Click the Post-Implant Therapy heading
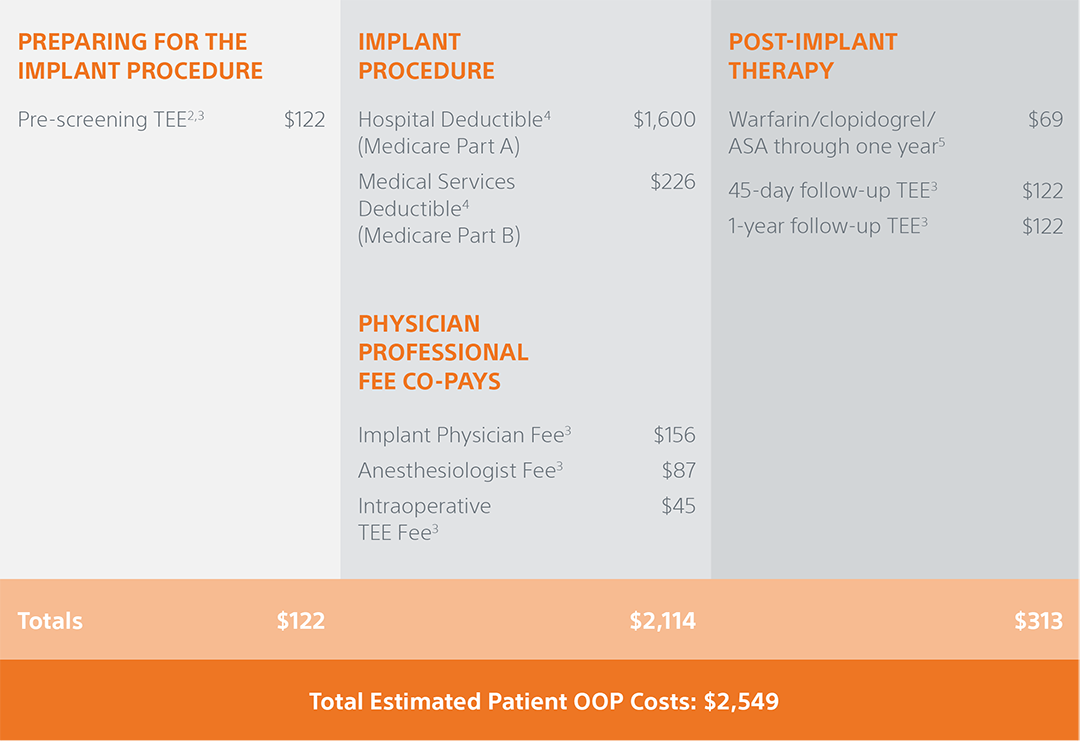Image resolution: width=1080 pixels, height=741 pixels. click(813, 56)
